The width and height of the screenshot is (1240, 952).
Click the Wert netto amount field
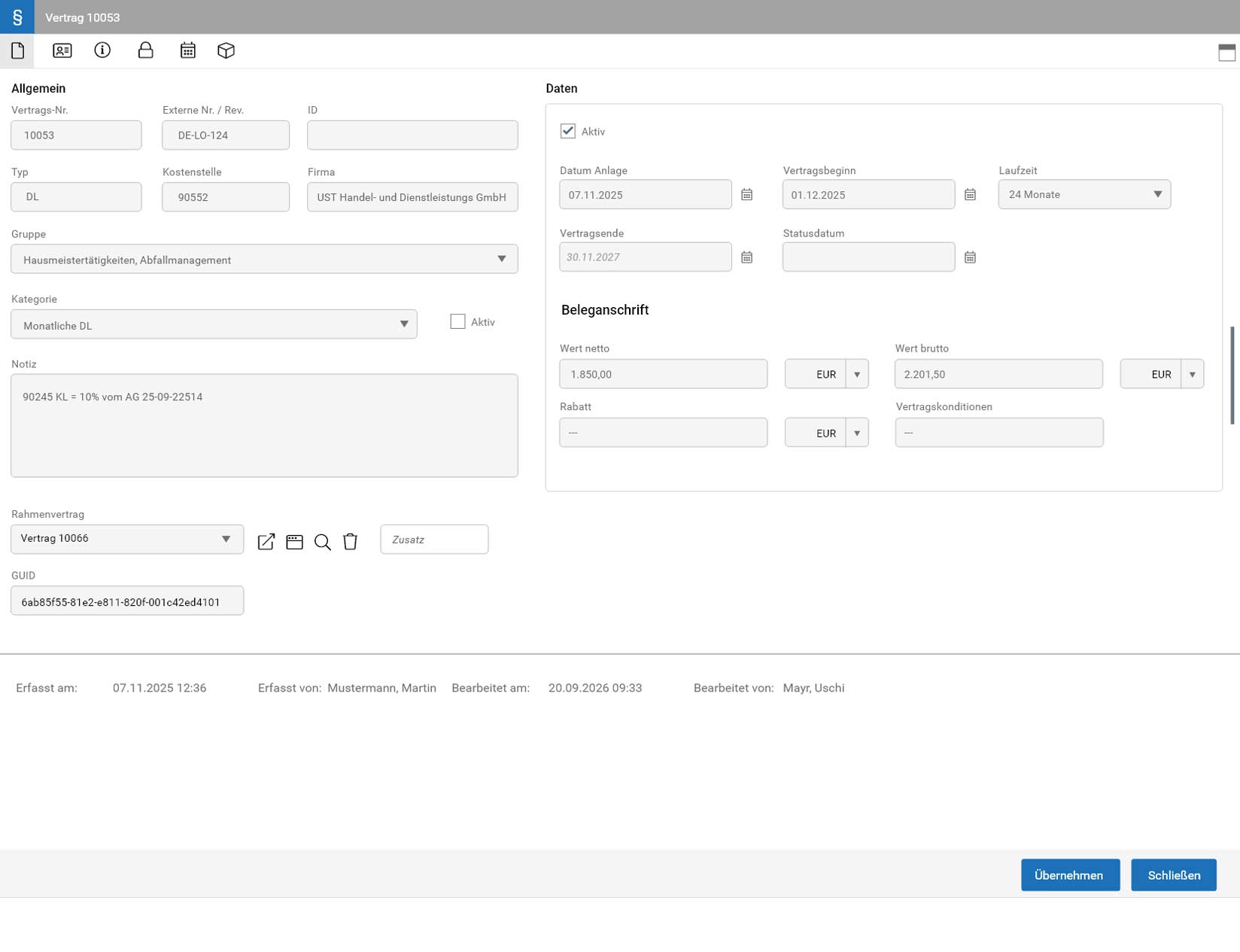click(664, 374)
